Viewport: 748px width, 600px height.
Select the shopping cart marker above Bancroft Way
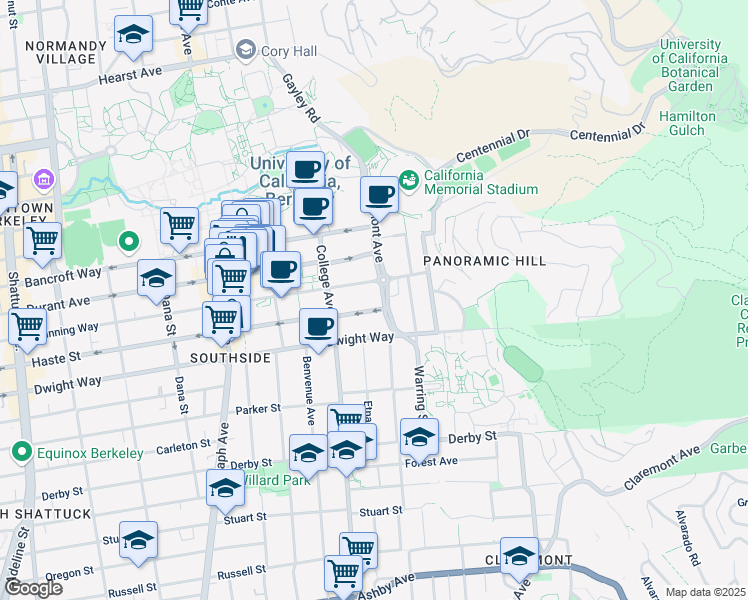pos(179,227)
